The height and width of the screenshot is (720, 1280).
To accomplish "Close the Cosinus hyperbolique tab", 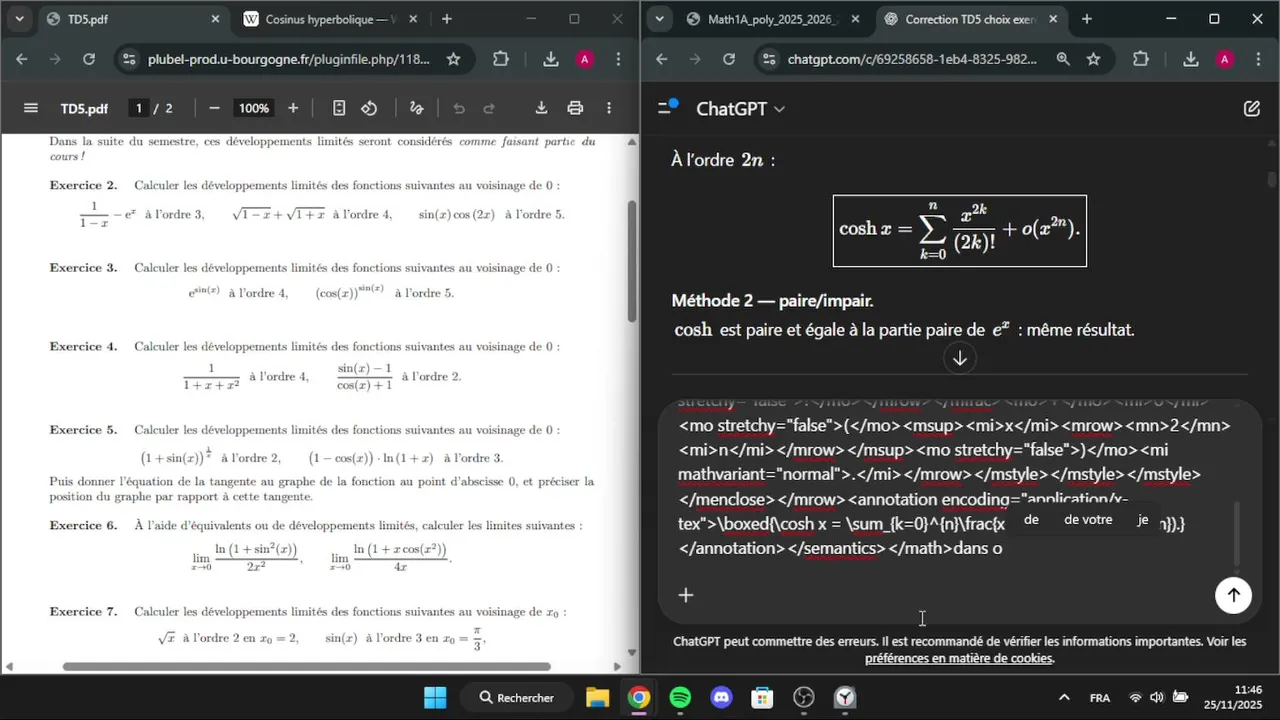I will pos(412,19).
